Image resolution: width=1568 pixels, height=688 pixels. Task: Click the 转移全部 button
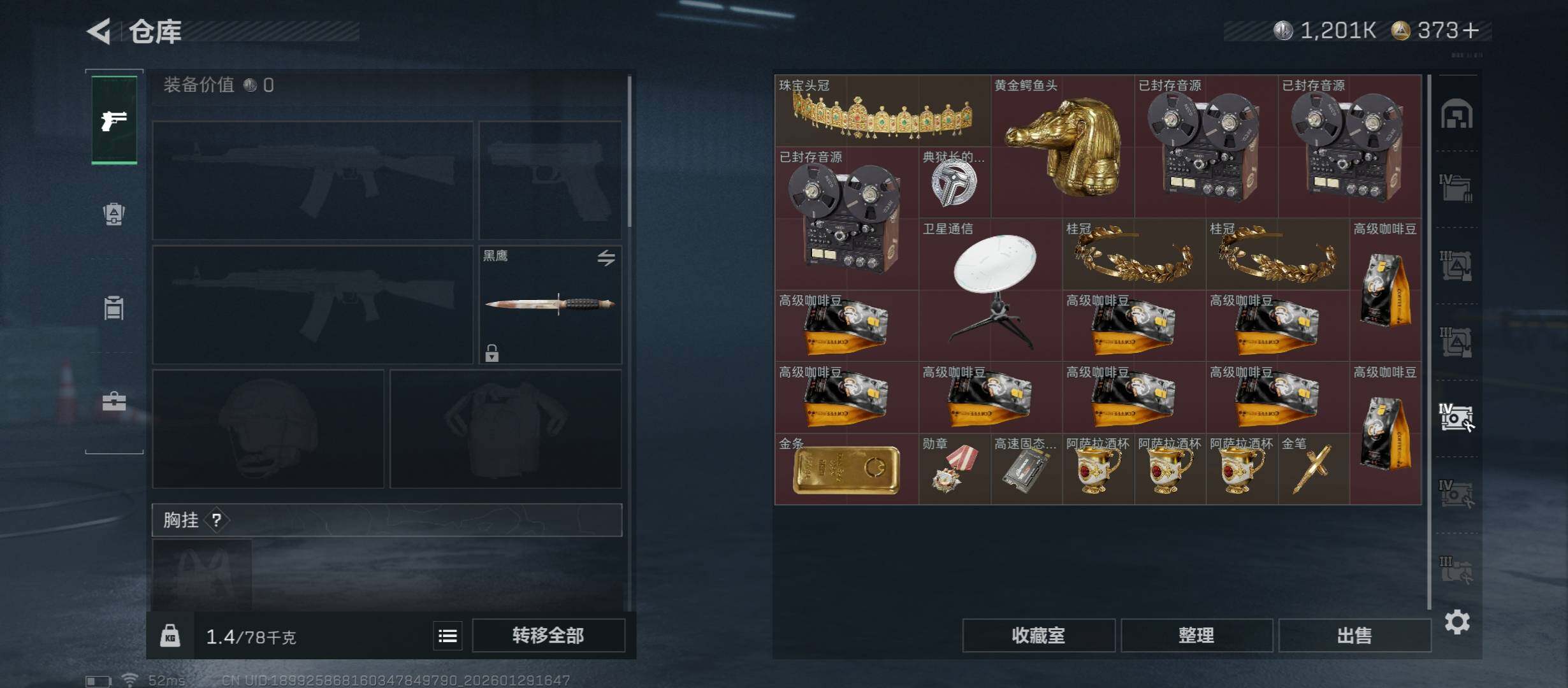point(548,635)
